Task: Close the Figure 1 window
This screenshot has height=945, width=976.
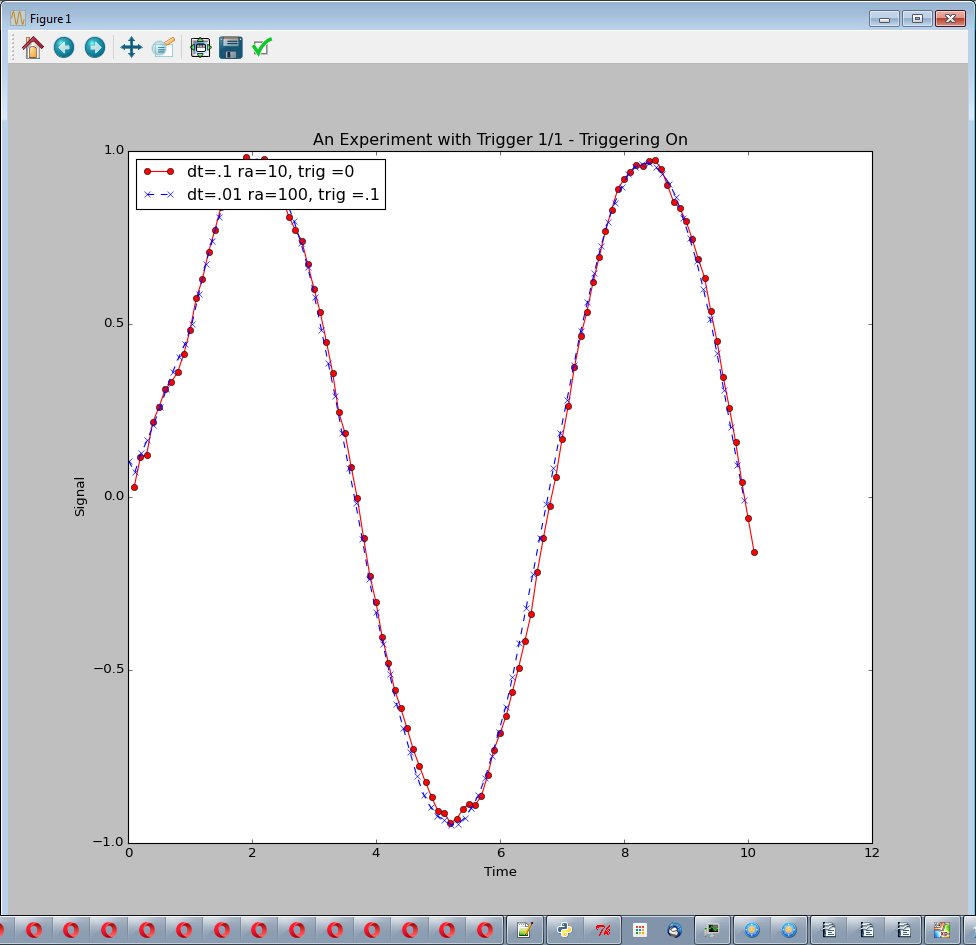Action: click(950, 19)
